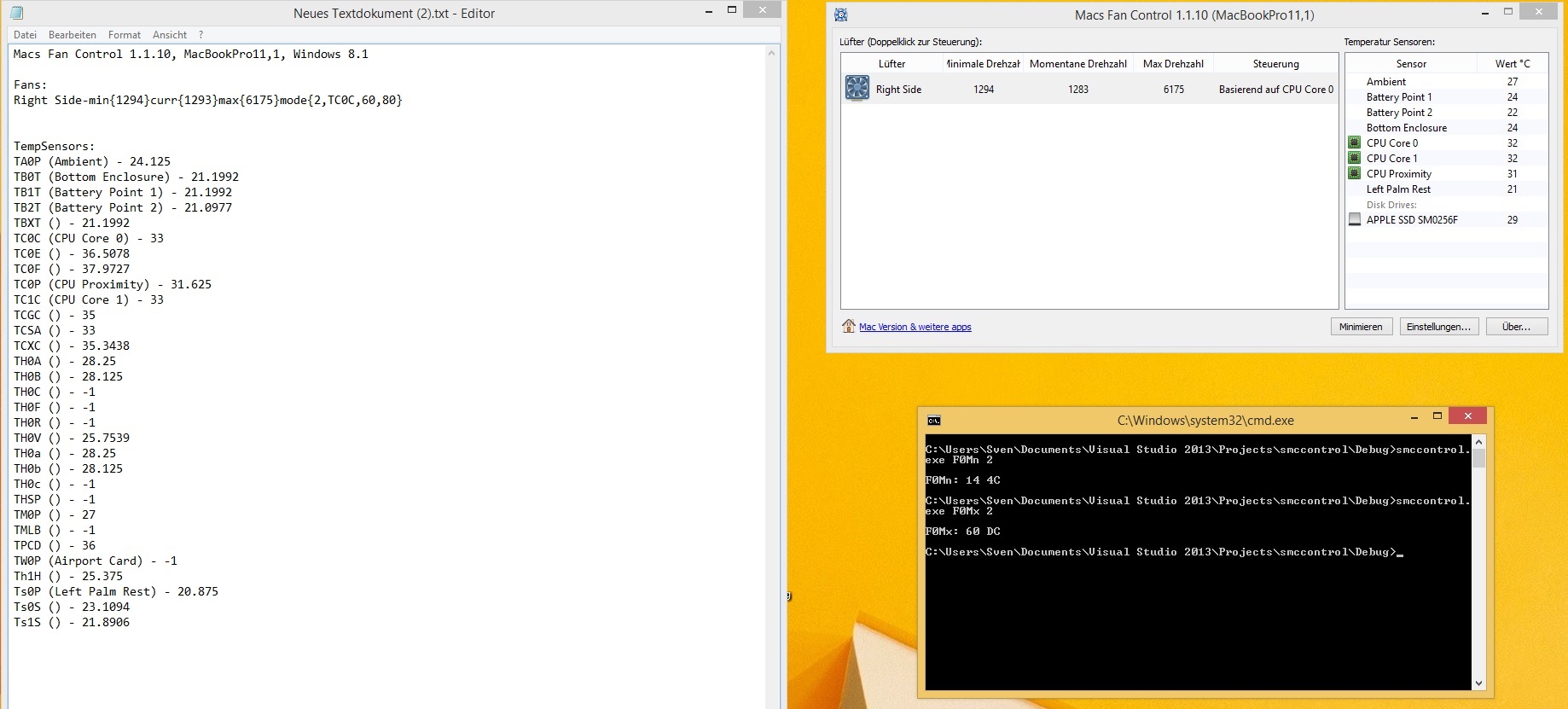Select the Battery Point 1 sensor row
This screenshot has width=1568, height=709.
pos(1447,97)
